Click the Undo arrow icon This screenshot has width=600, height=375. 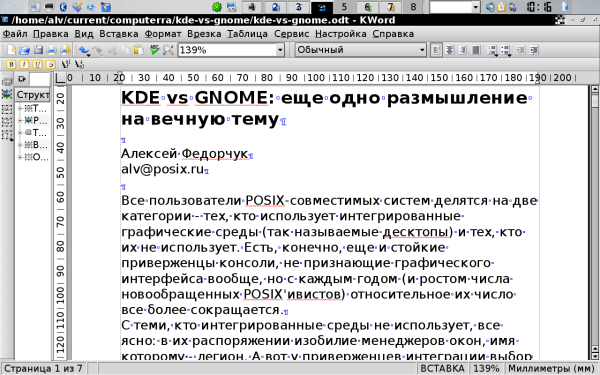pyautogui.click(x=84, y=50)
